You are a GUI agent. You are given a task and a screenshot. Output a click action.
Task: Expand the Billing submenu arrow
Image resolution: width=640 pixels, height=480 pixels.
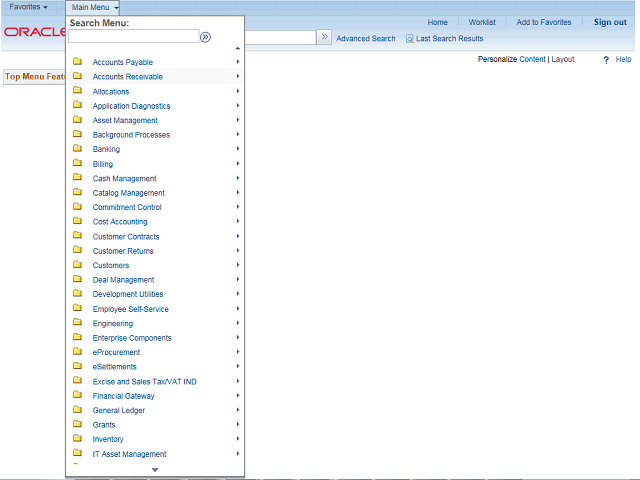tap(238, 163)
